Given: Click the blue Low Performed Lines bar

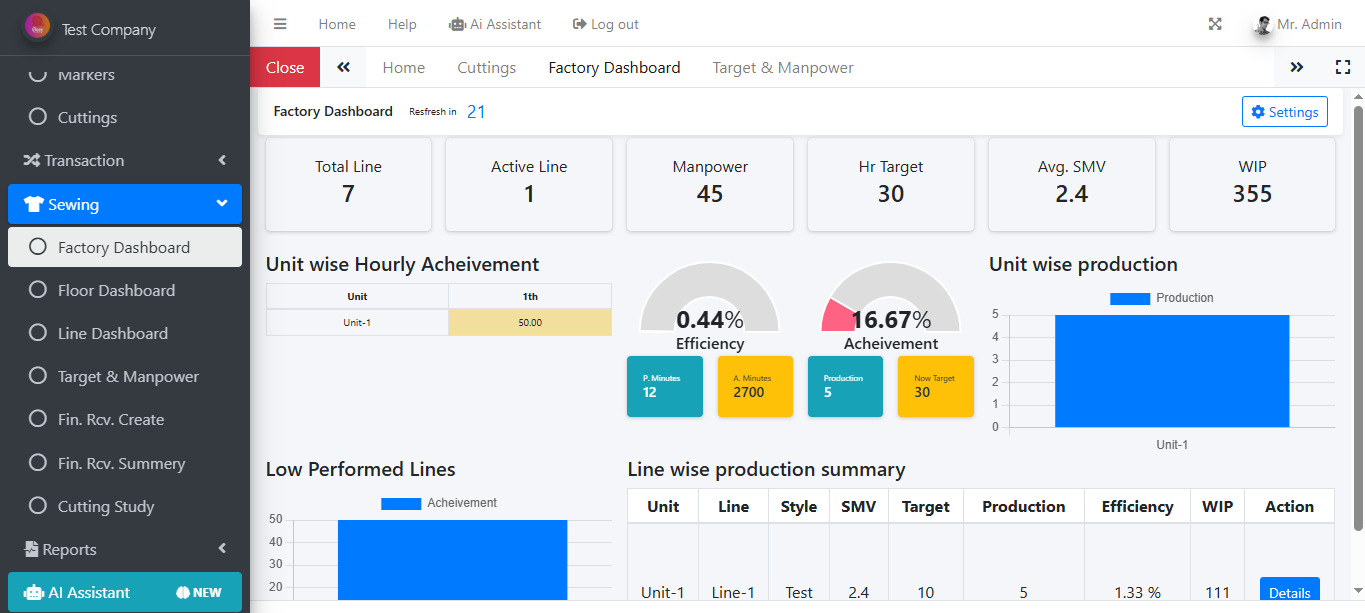Looking at the screenshot, I should [452, 560].
